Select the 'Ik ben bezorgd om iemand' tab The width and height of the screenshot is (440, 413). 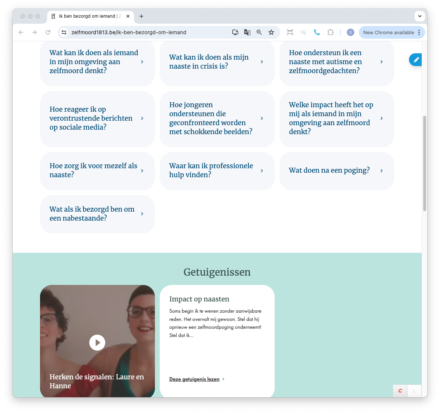point(90,16)
